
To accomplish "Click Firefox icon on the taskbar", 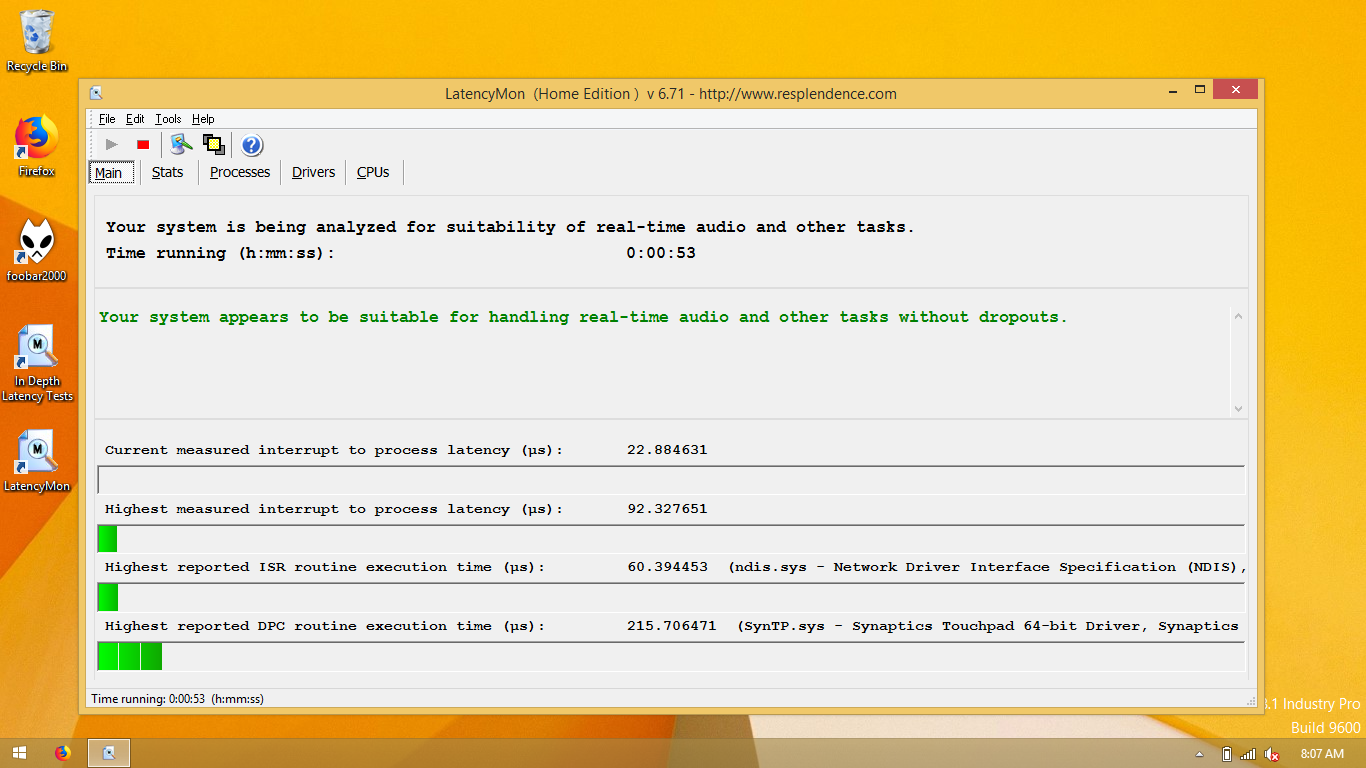I will (x=63, y=753).
